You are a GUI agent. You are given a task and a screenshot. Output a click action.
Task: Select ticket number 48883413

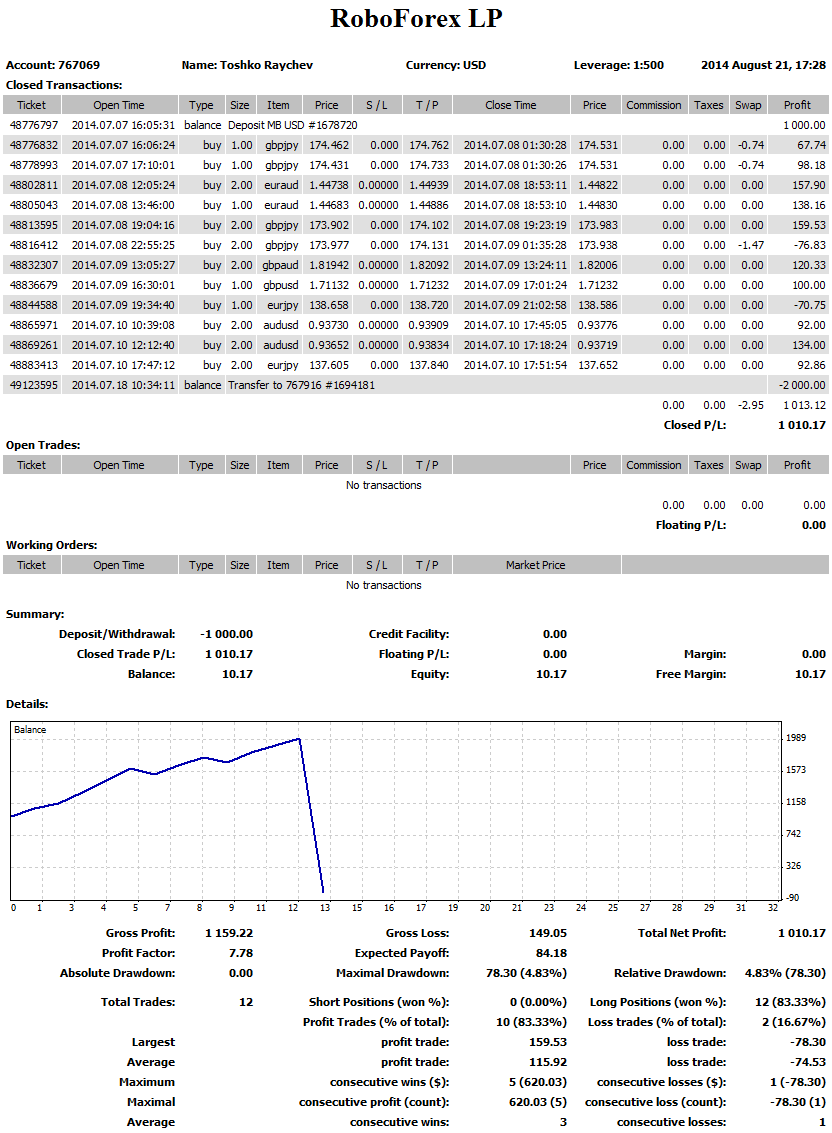[x=34, y=365]
